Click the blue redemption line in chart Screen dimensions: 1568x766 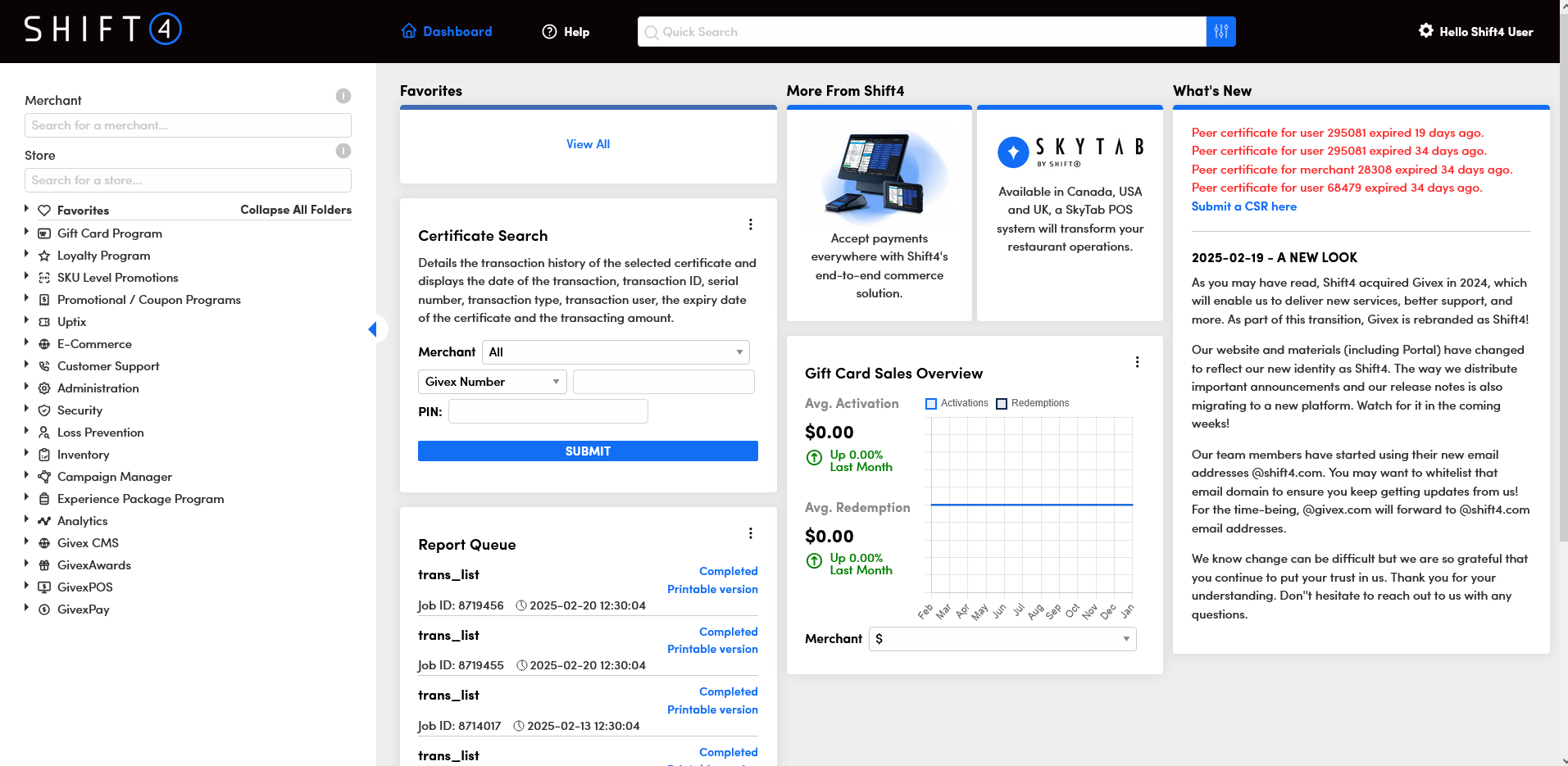[1032, 505]
